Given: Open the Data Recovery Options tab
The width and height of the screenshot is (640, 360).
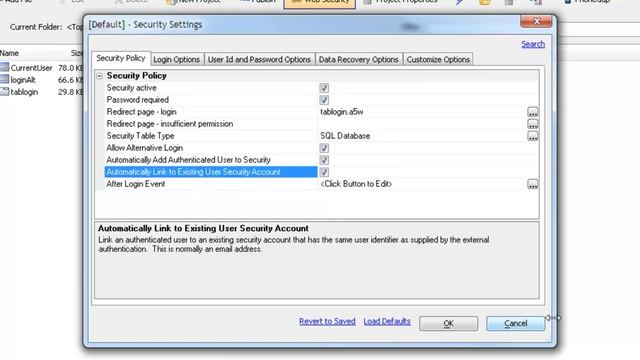Looking at the screenshot, I should point(358,60).
